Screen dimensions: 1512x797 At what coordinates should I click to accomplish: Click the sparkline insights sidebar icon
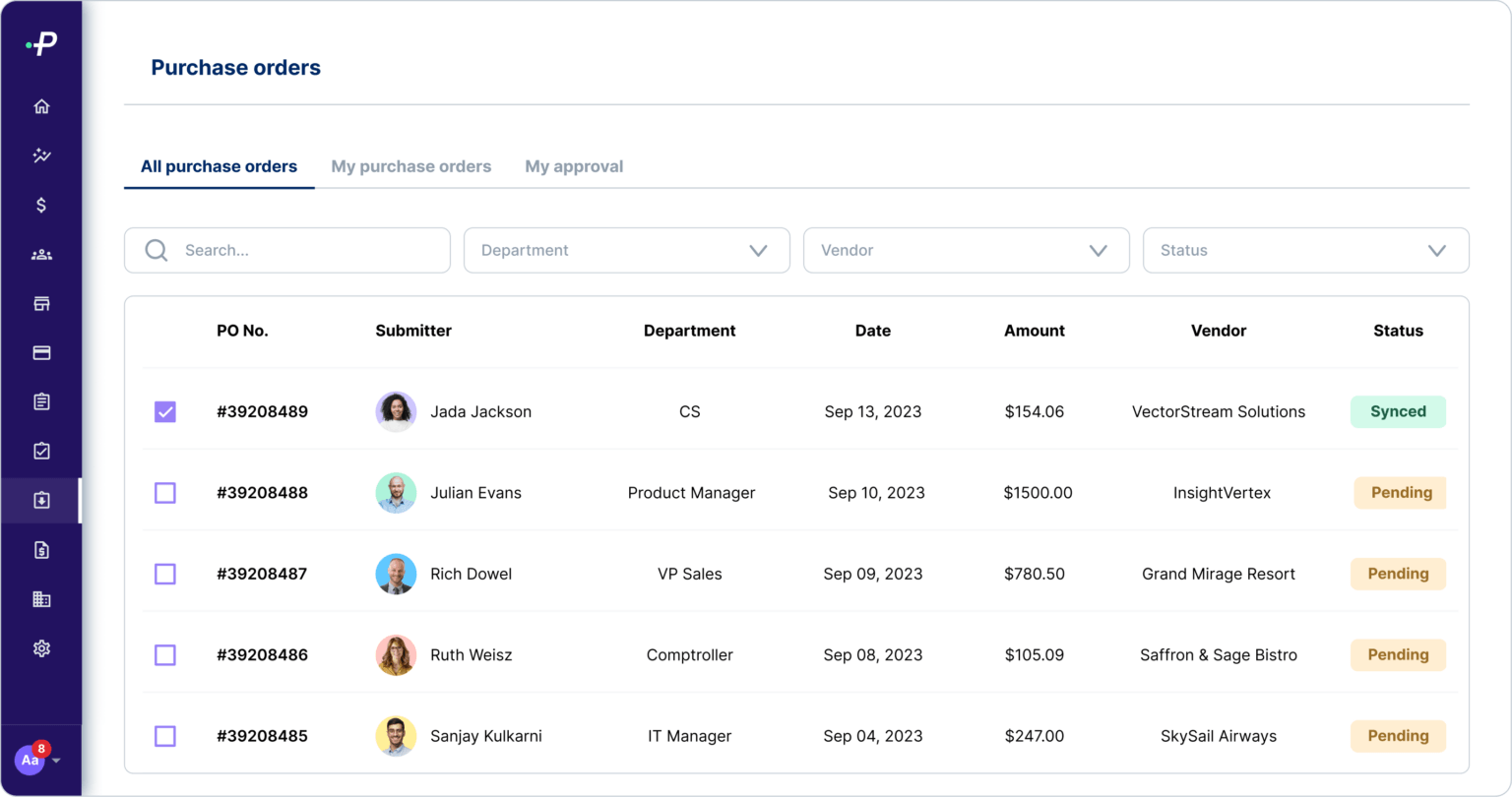(x=41, y=155)
